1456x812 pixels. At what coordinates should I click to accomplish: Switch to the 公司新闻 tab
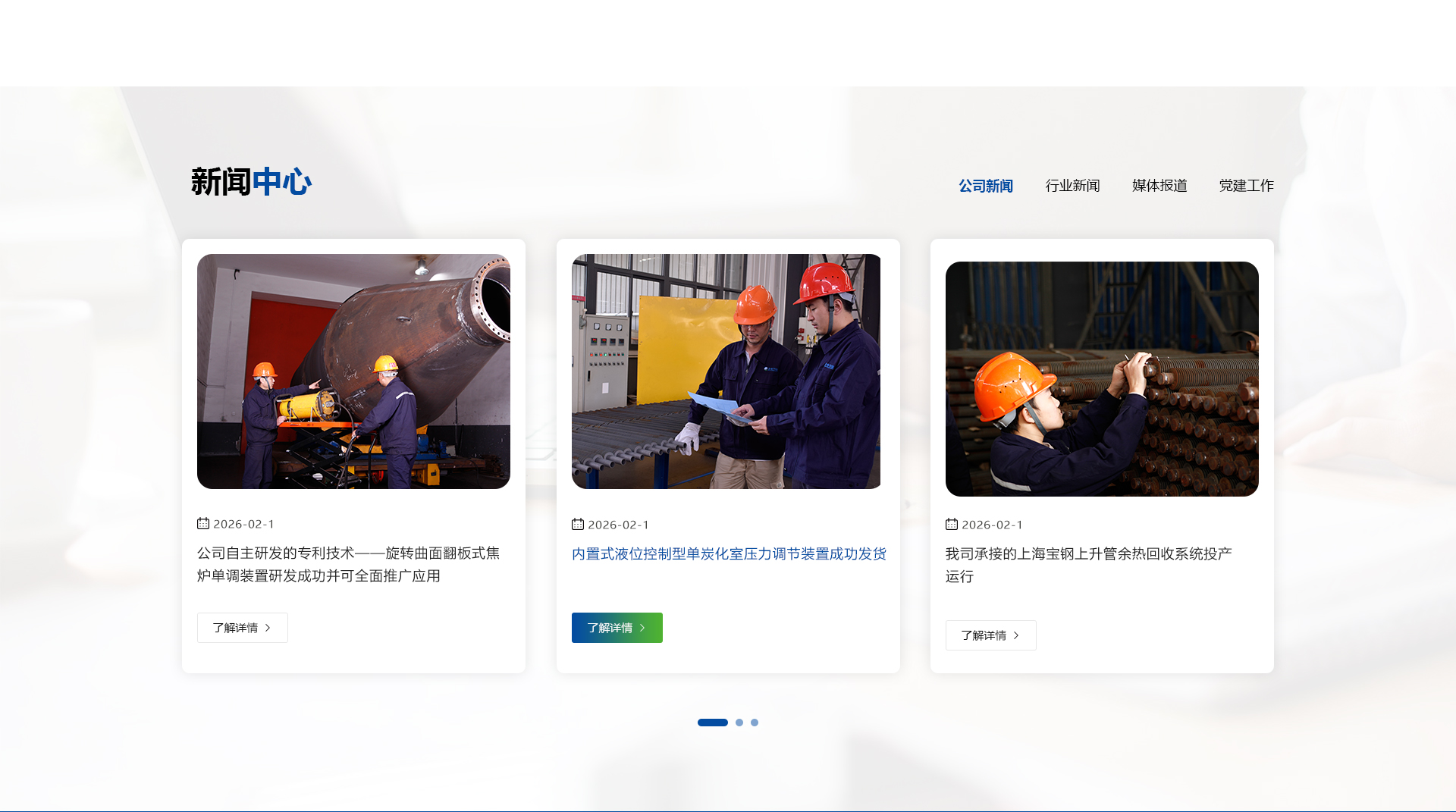985,186
